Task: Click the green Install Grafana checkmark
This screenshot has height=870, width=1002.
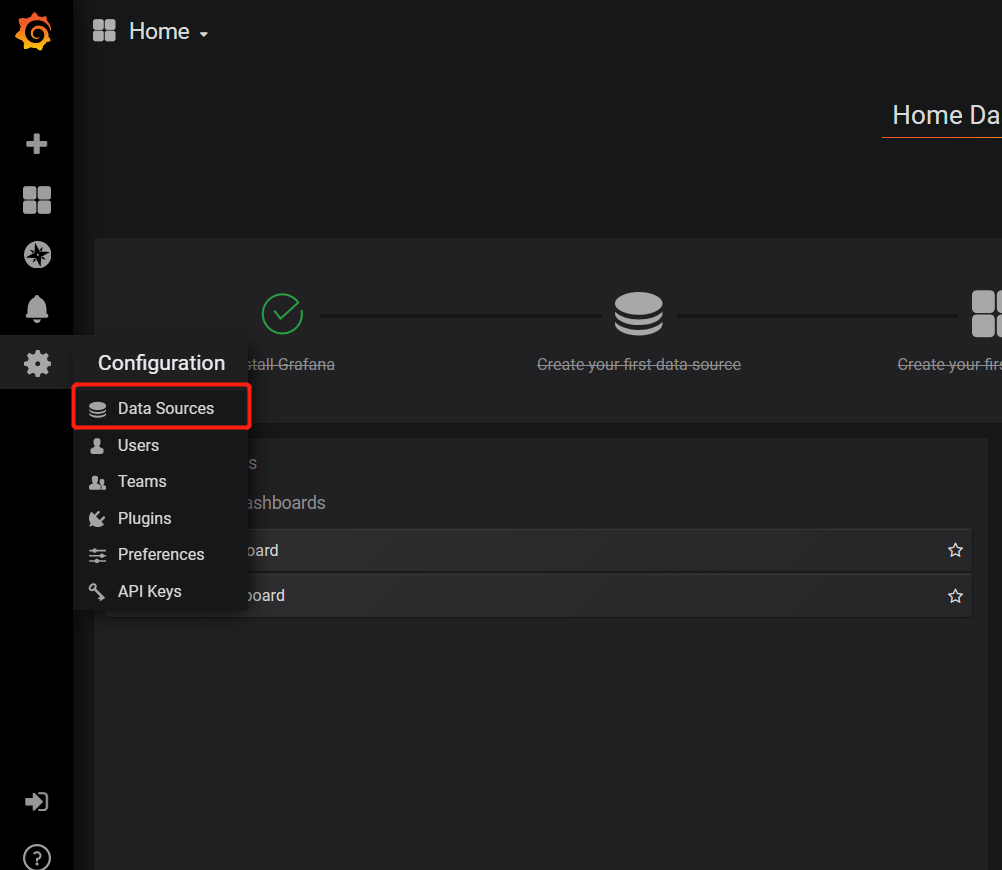Action: click(x=282, y=313)
